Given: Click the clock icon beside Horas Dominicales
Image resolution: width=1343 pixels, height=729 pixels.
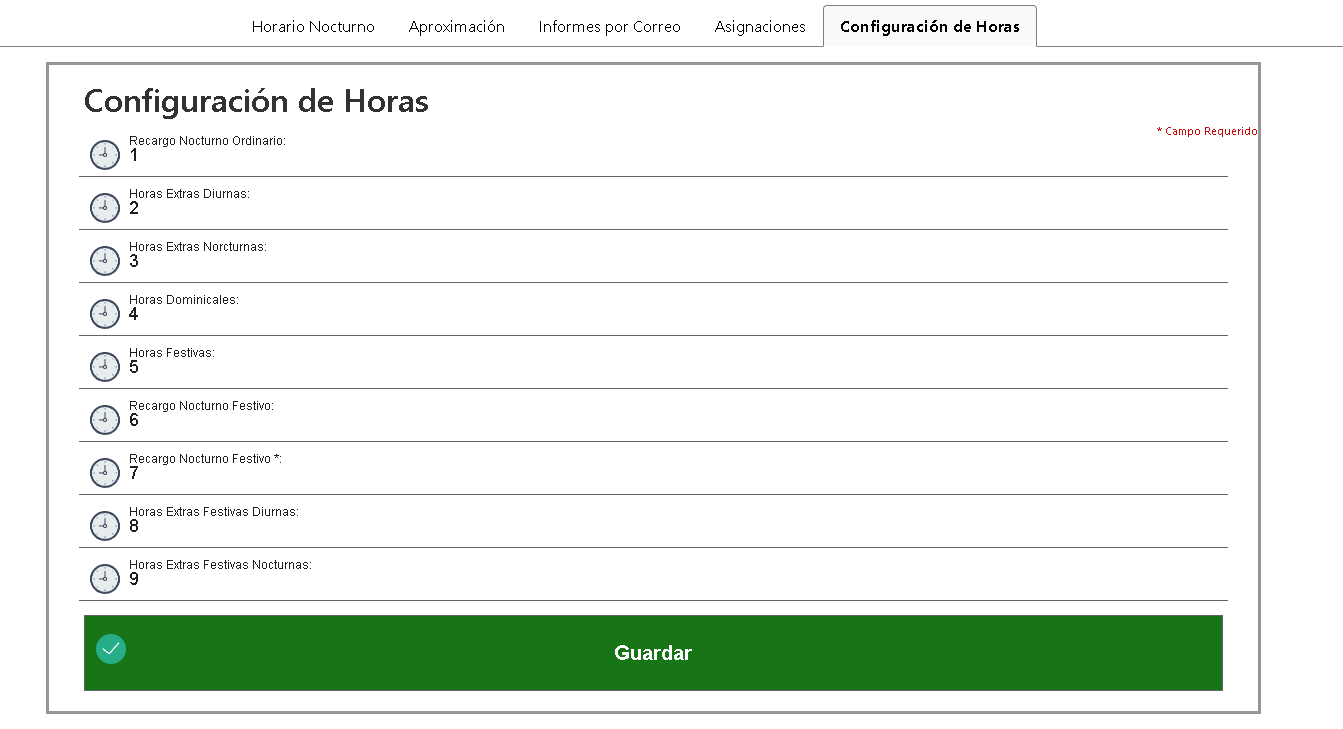Looking at the screenshot, I should click(105, 314).
